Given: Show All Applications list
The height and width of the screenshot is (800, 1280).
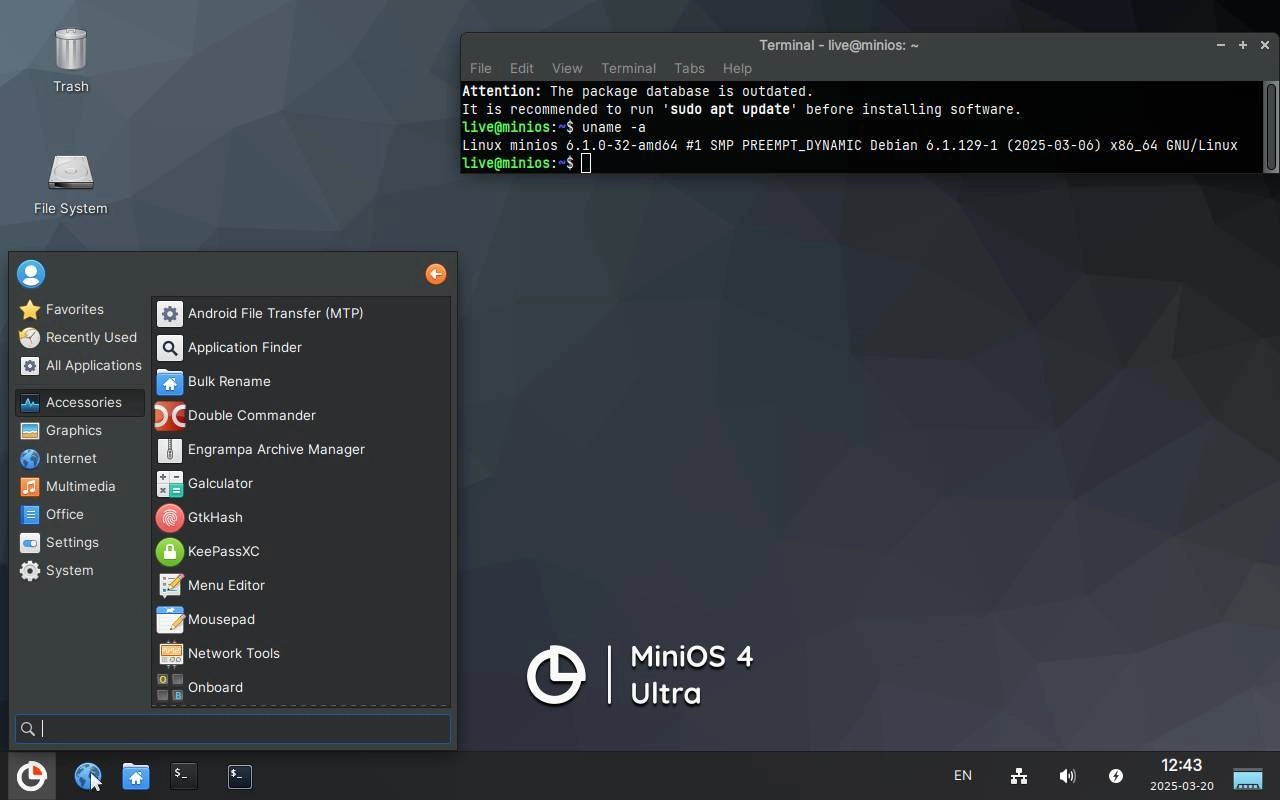Looking at the screenshot, I should click(x=80, y=365).
